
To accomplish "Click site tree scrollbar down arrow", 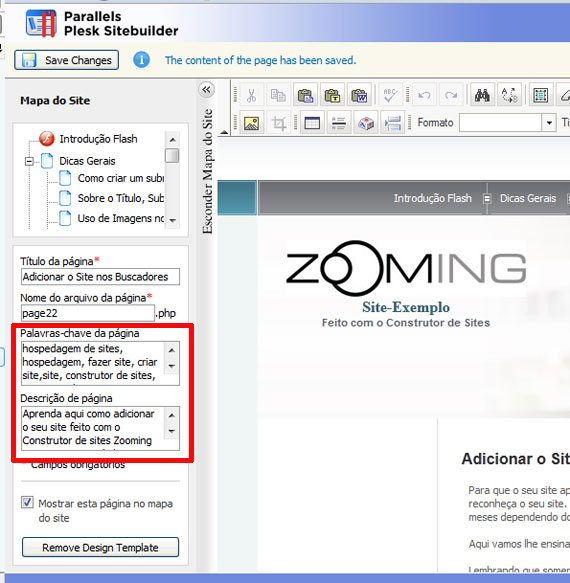I will click(x=172, y=220).
